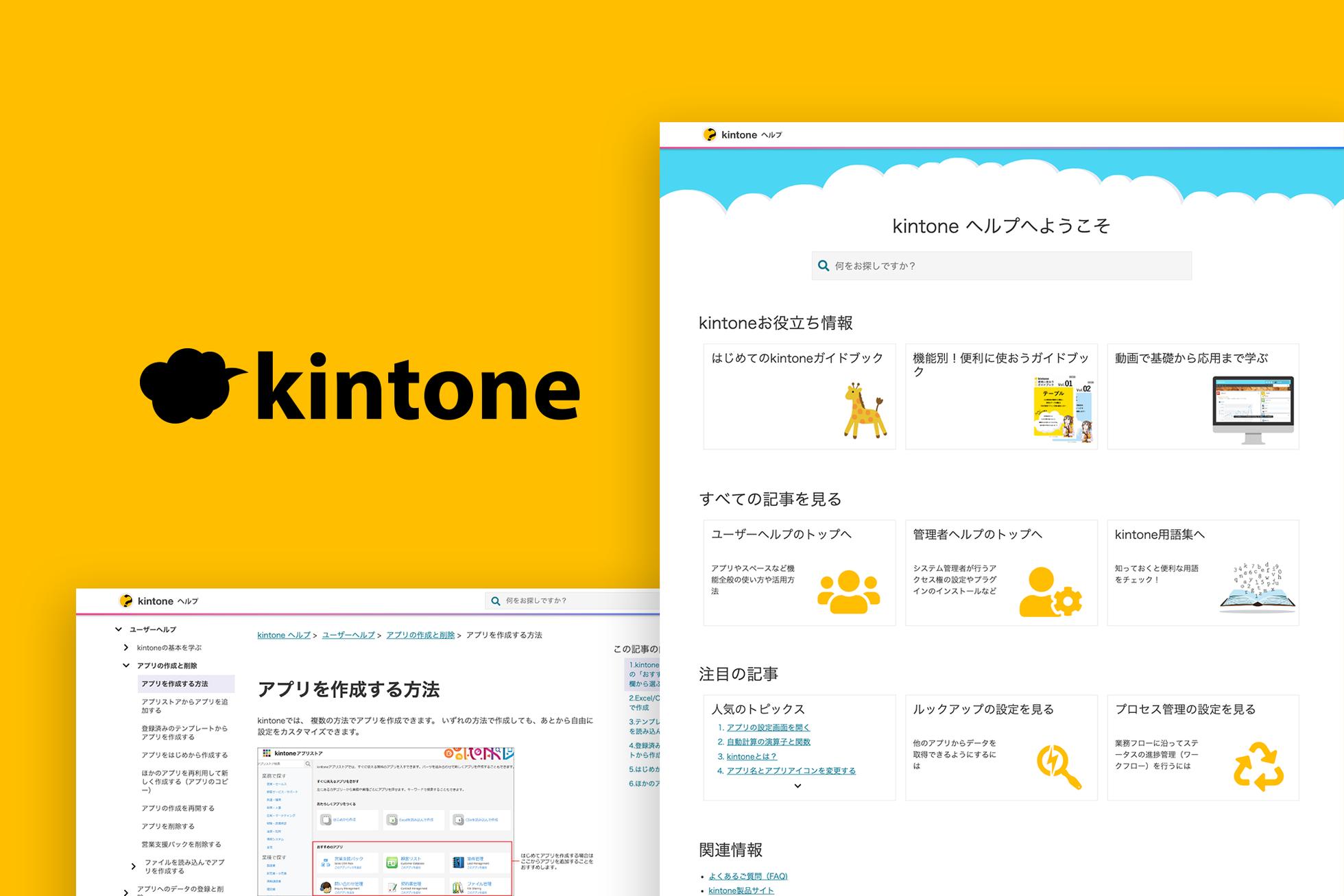Collapse the ユーザーヘルプ tree section
This screenshot has height=896, width=1344.
coord(119,629)
